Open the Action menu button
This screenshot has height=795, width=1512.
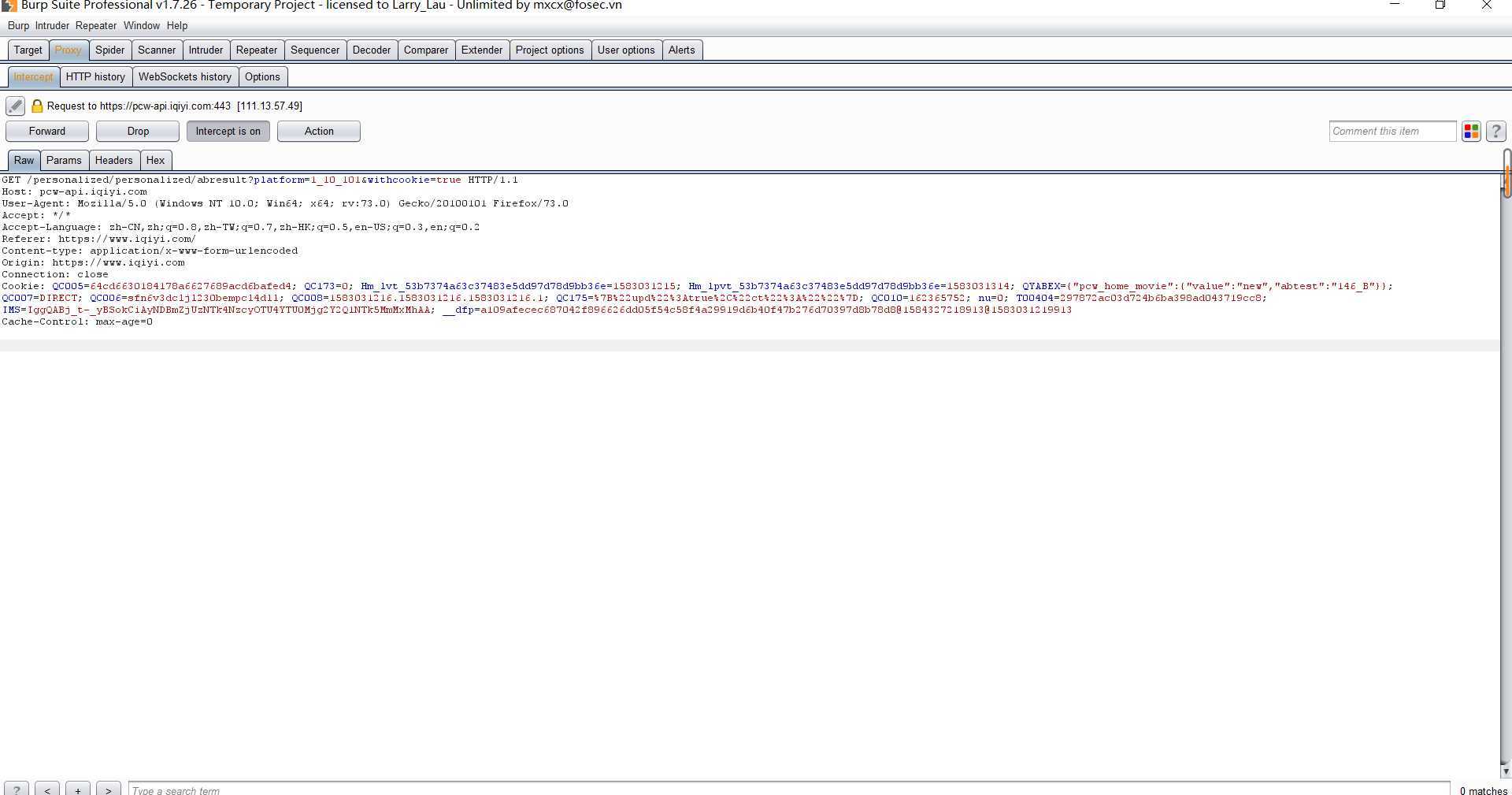pos(318,132)
